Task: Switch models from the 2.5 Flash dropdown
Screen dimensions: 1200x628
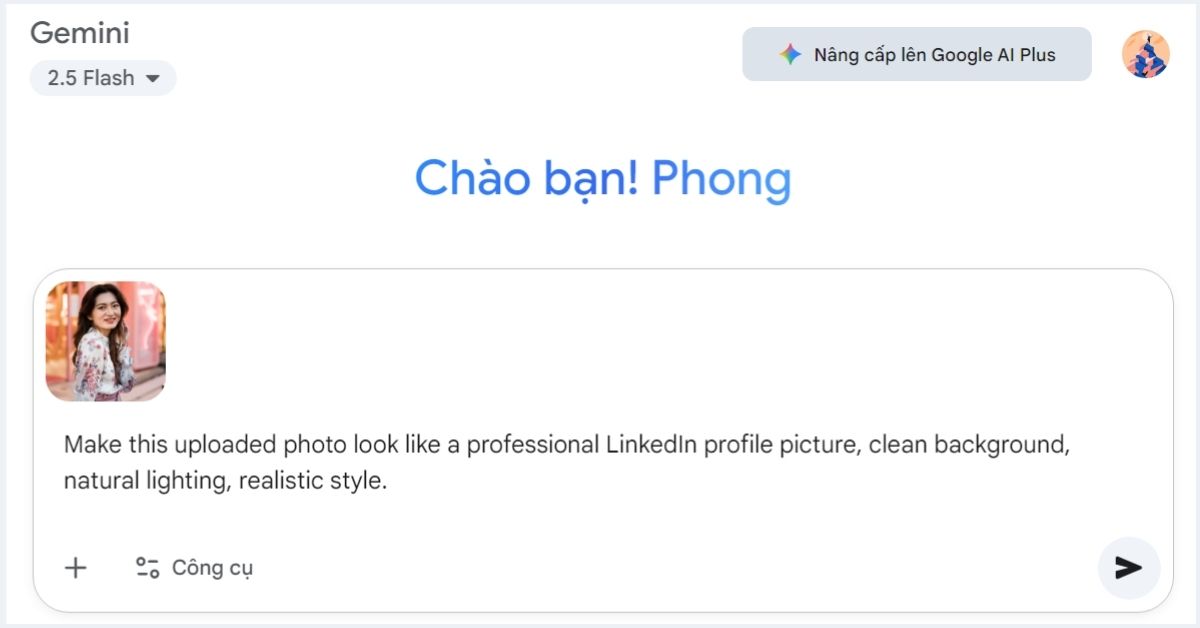Action: click(x=103, y=78)
